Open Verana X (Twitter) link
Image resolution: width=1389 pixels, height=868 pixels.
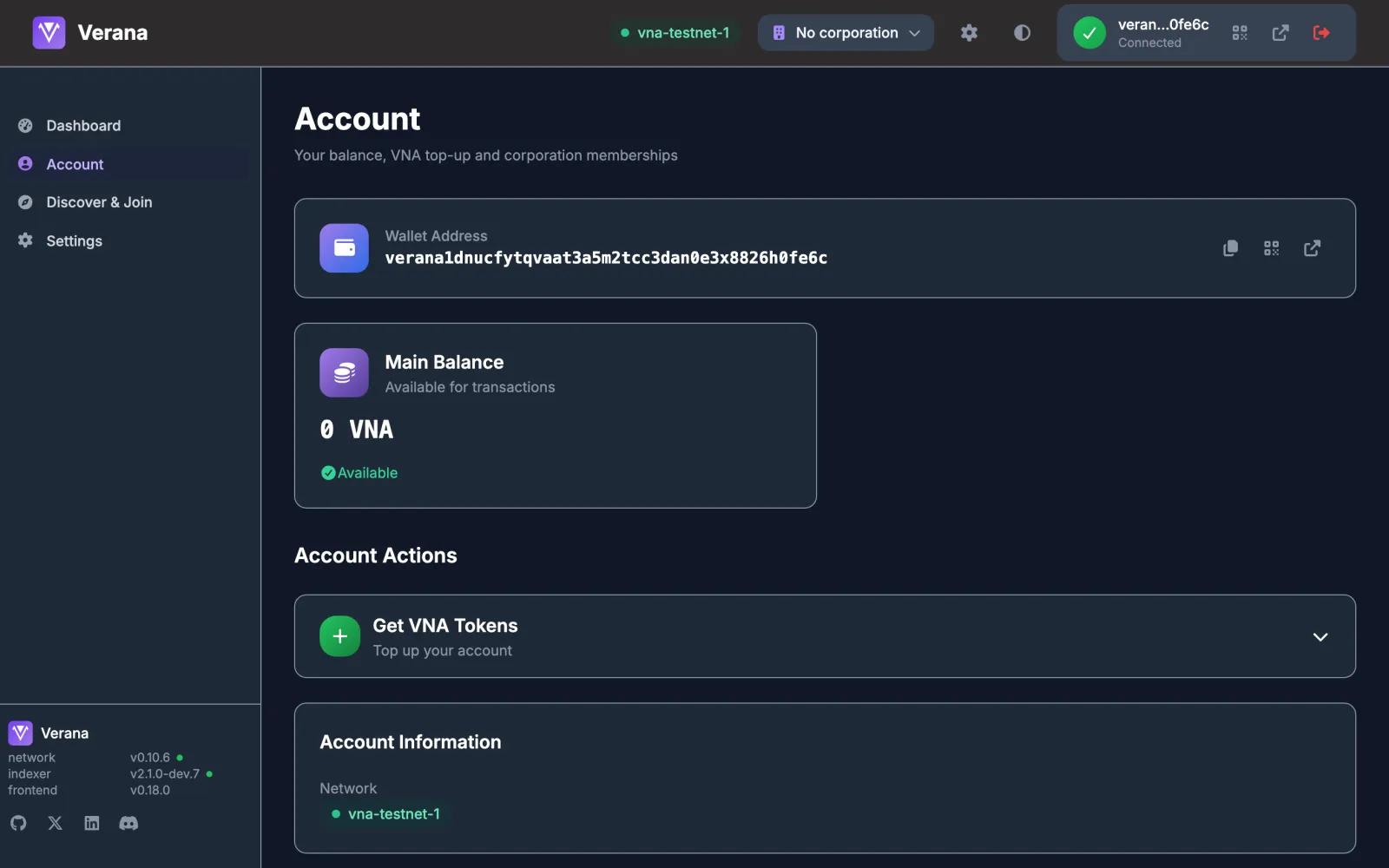[55, 823]
